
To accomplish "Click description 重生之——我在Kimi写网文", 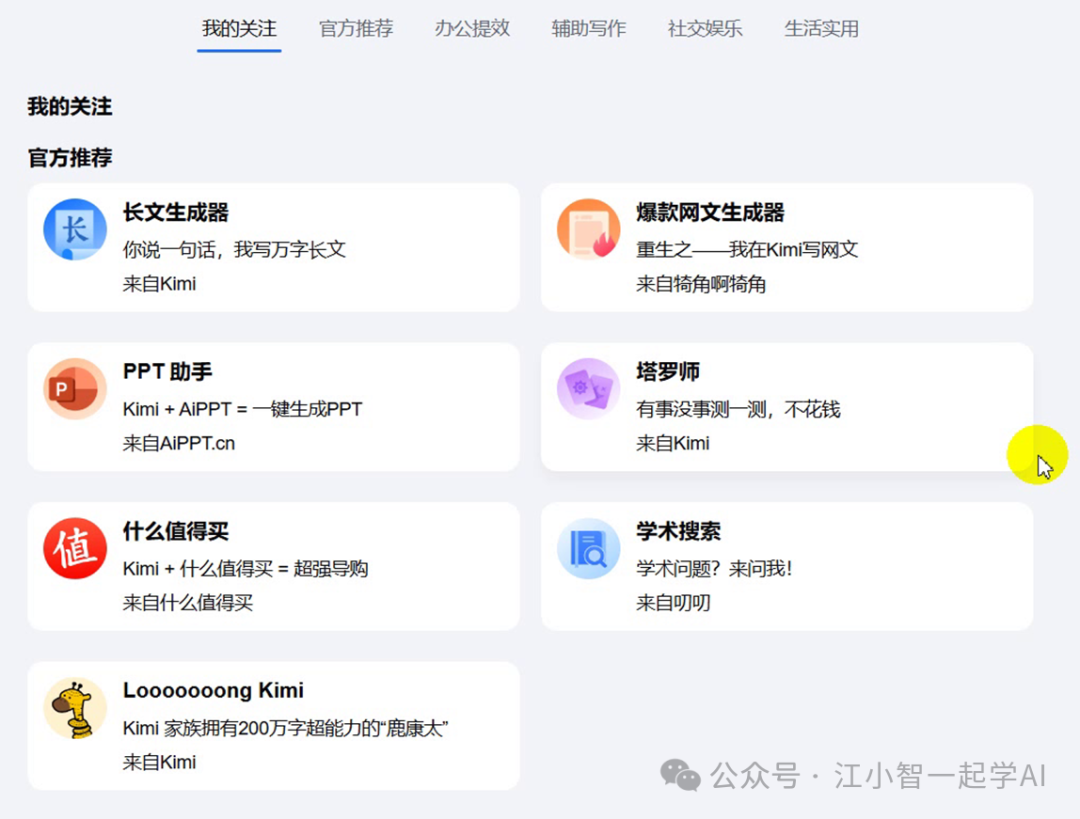I will coord(747,249).
